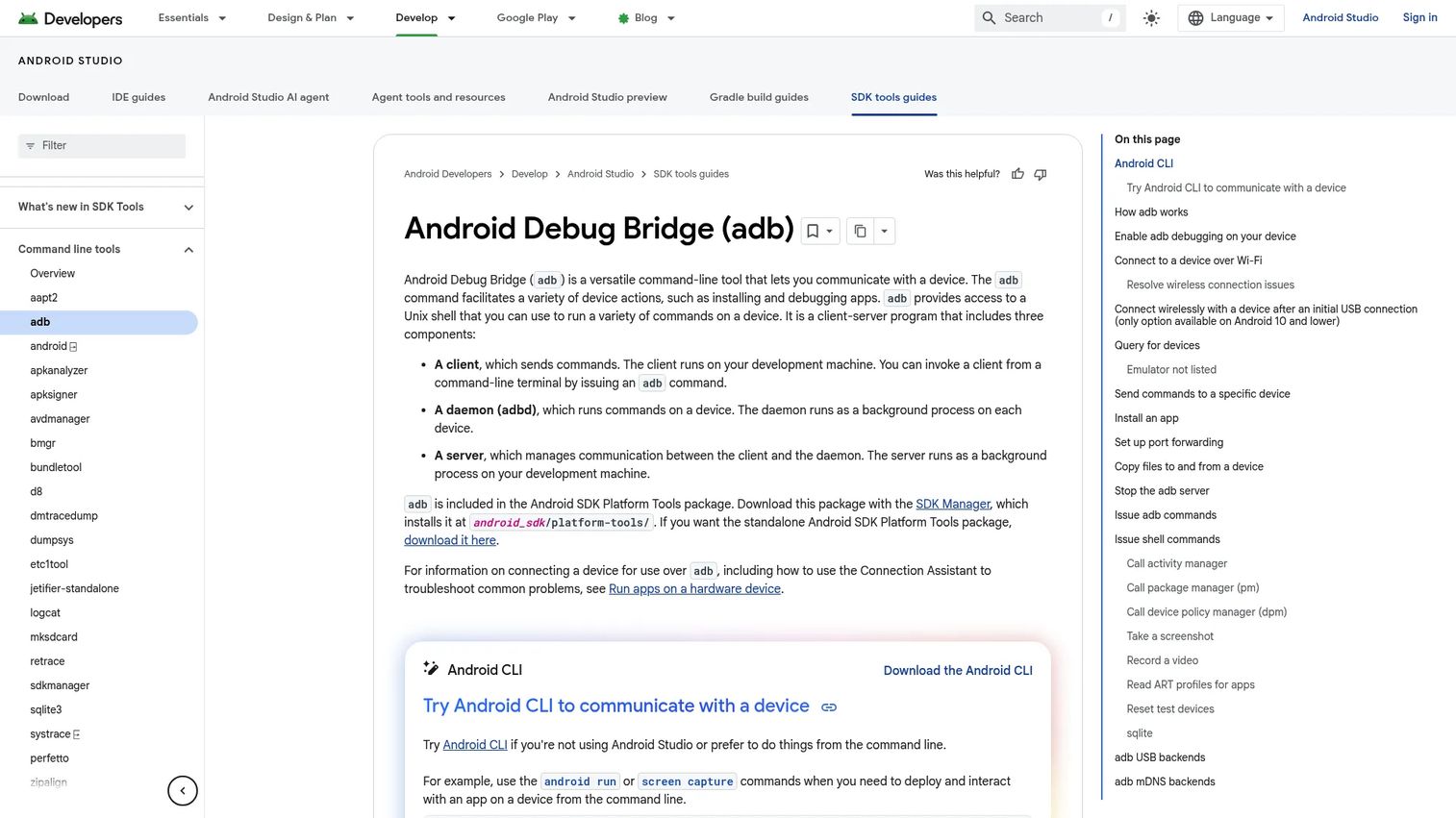Click the sparkle icon beside Android CLI
Image resolution: width=1456 pixels, height=818 pixels.
pyautogui.click(x=431, y=669)
